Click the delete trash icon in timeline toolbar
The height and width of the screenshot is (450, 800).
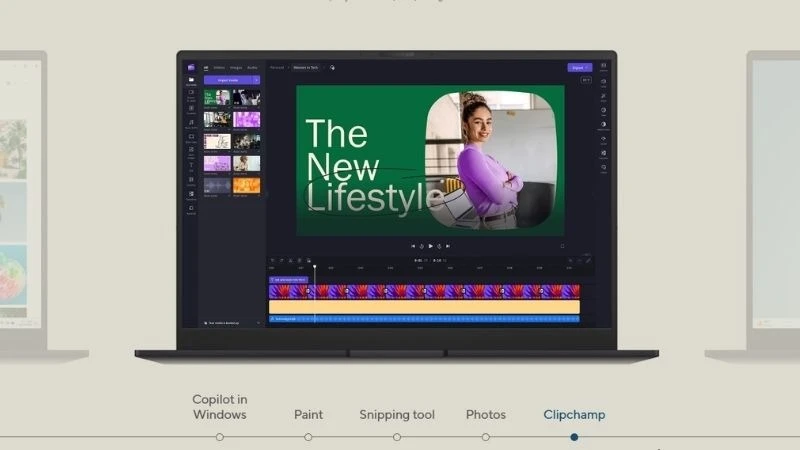coord(300,261)
